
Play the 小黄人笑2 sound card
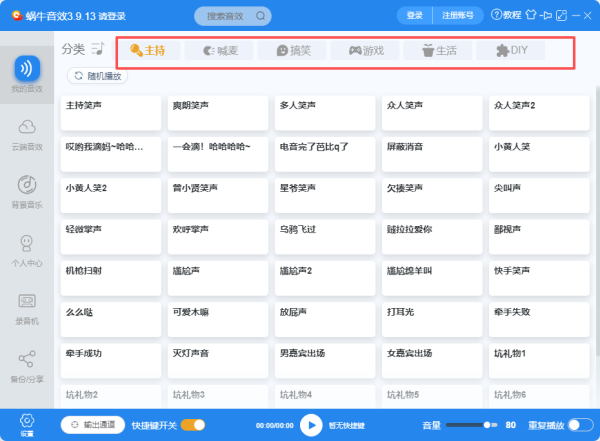click(111, 196)
